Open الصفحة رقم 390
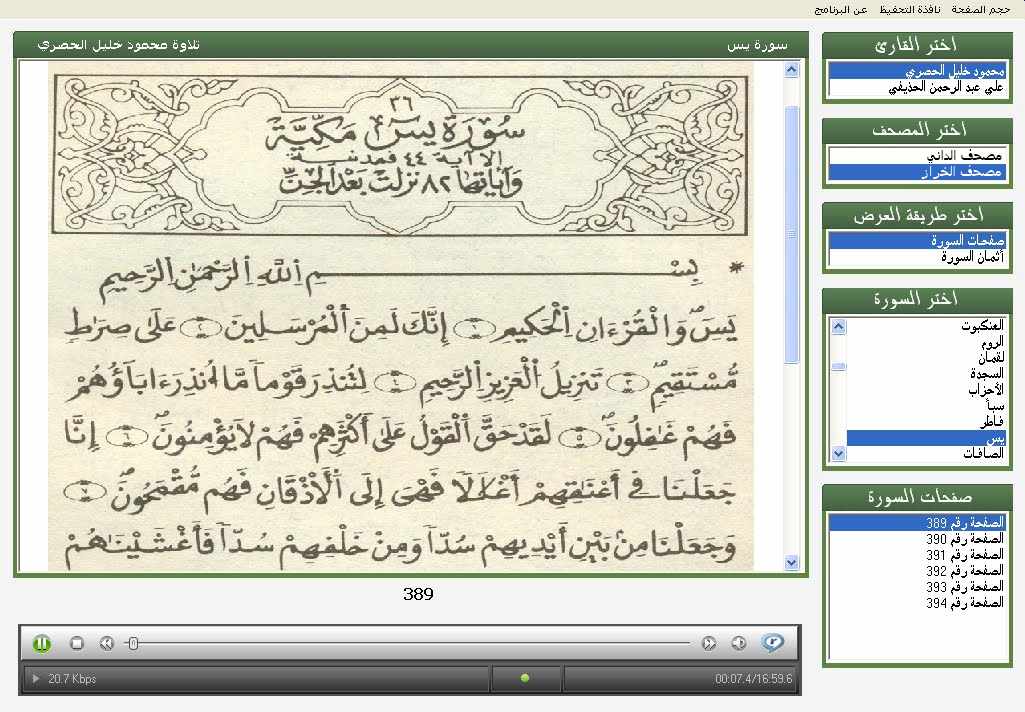This screenshot has height=712, width=1025. (917, 539)
